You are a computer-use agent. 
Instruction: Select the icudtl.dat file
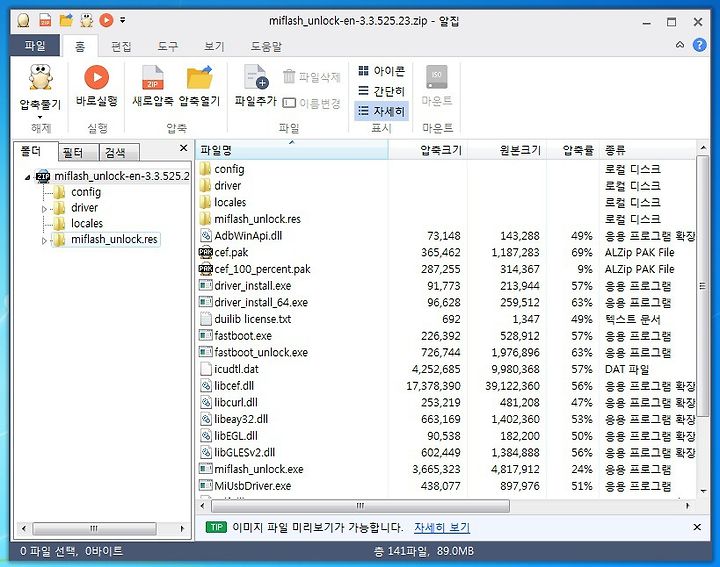pyautogui.click(x=236, y=369)
